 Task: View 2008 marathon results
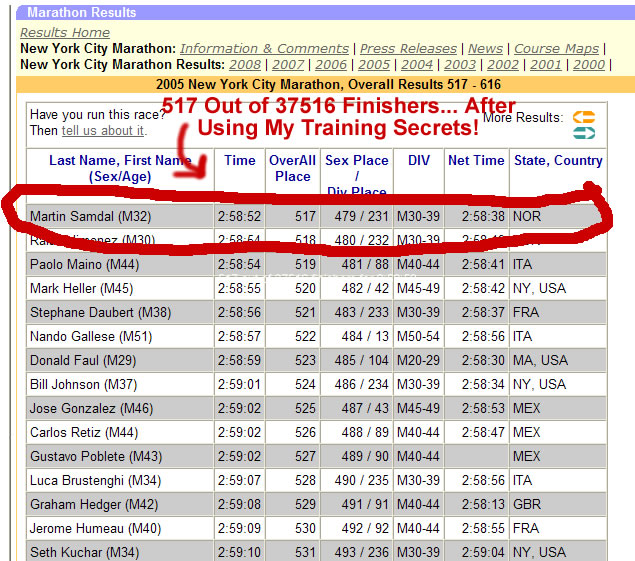pyautogui.click(x=245, y=64)
